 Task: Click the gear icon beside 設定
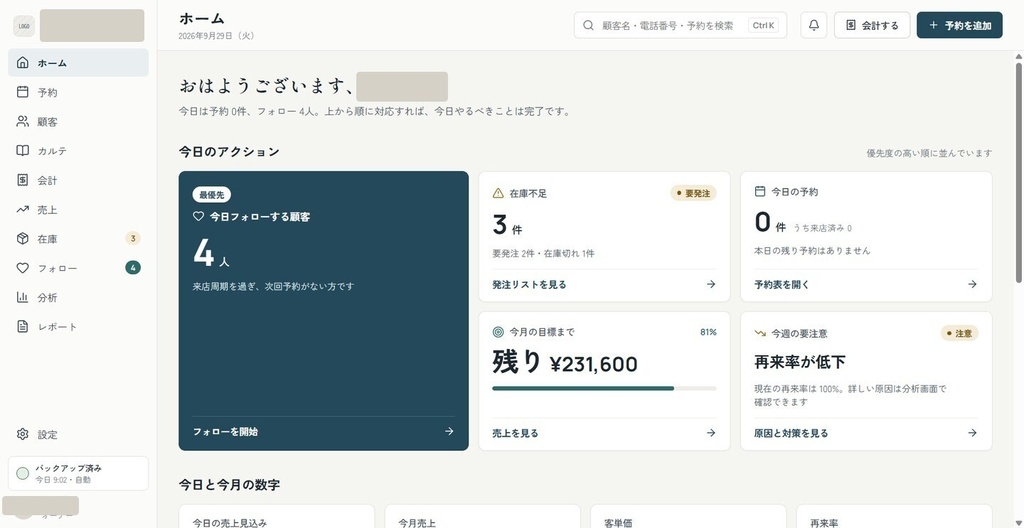pos(23,435)
